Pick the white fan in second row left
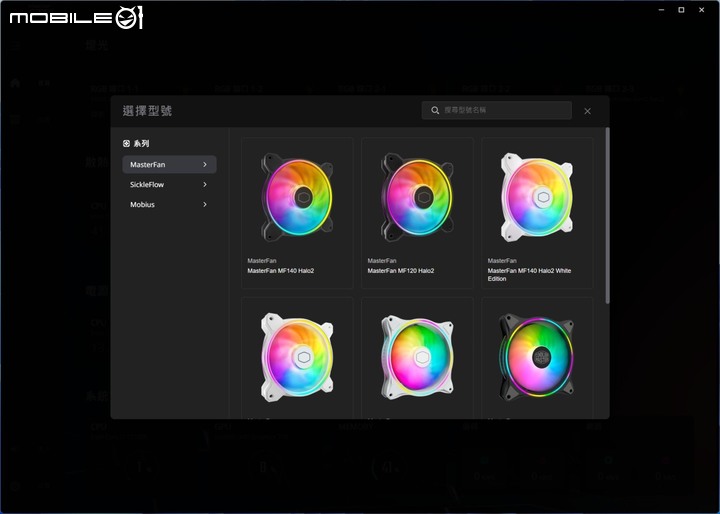720x514 pixels. (297, 357)
